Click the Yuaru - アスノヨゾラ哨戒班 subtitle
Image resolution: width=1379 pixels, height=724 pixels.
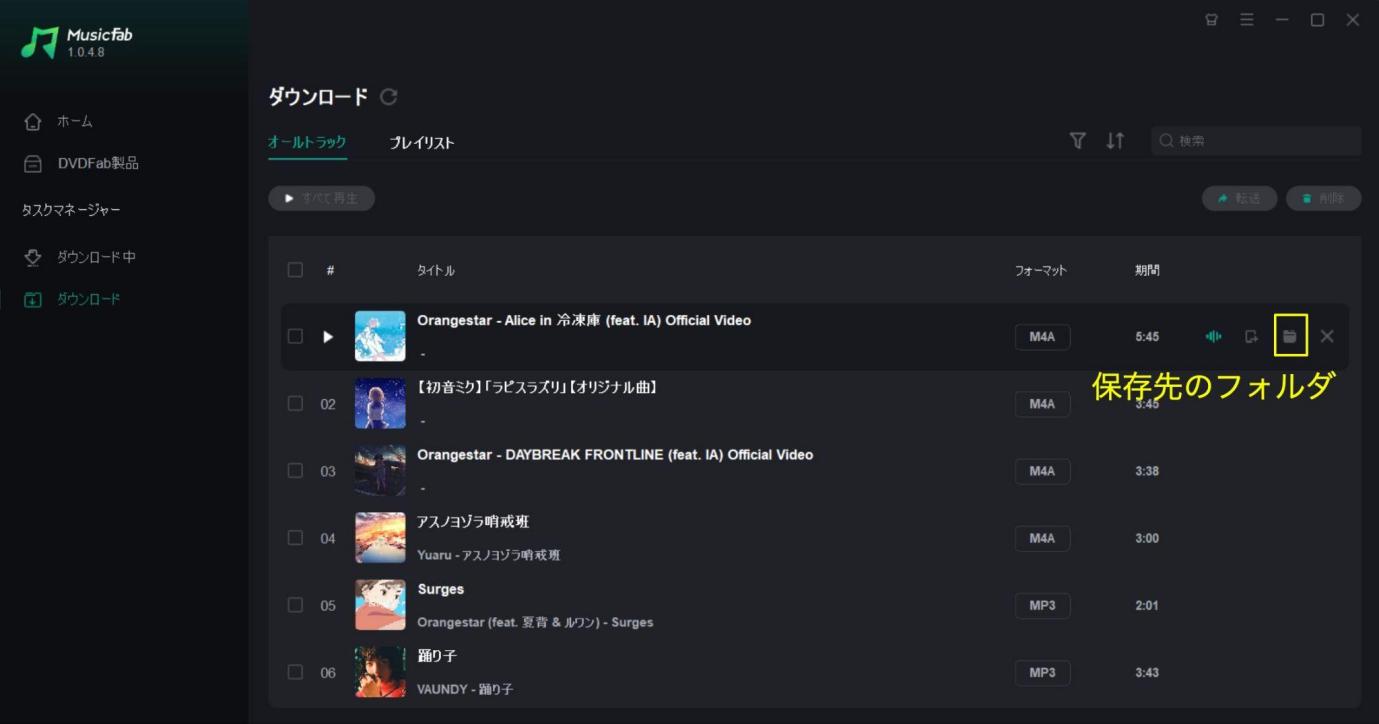pos(489,555)
